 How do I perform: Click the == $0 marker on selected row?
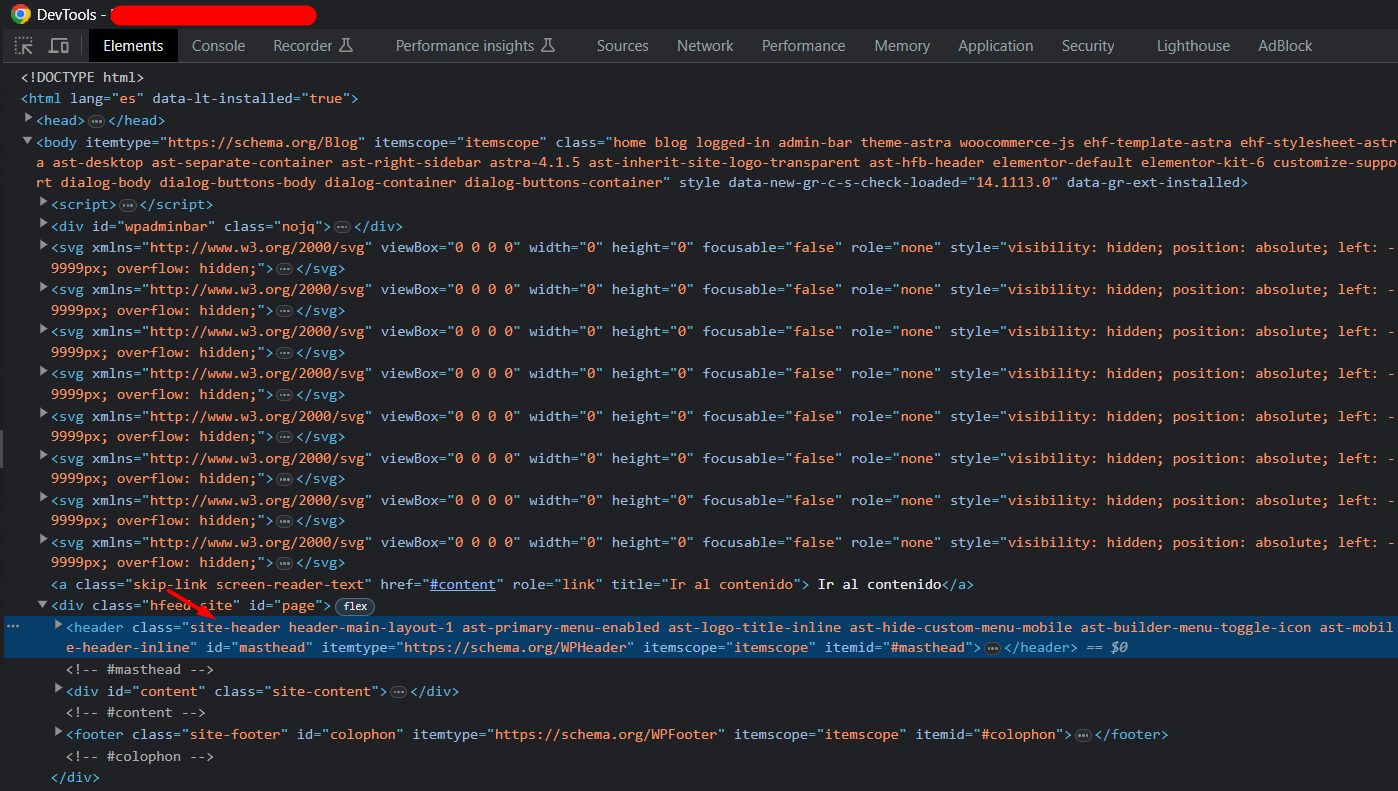1107,648
